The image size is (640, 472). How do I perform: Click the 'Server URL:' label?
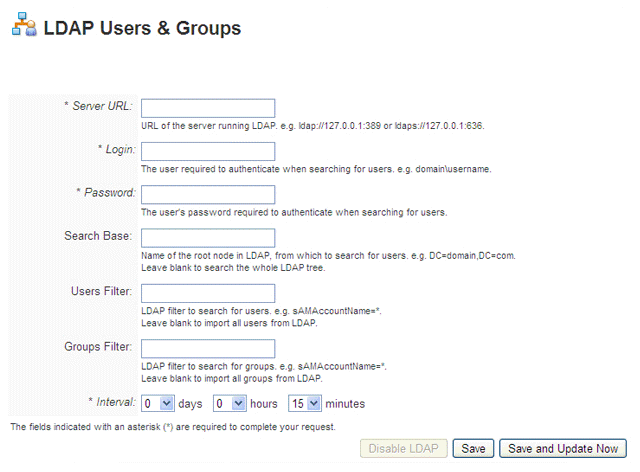point(99,106)
